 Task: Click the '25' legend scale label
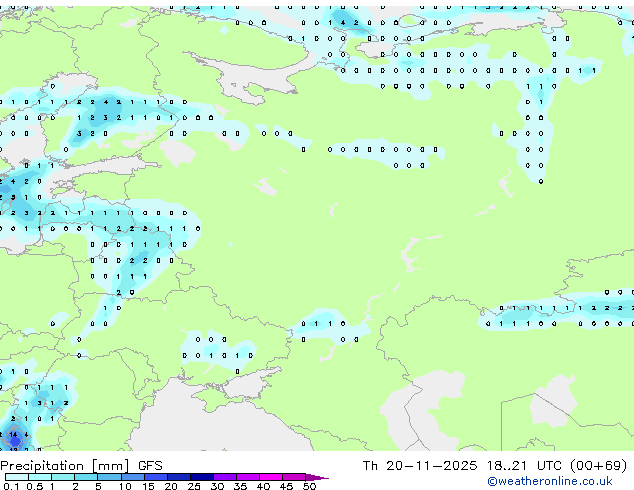tap(194, 486)
